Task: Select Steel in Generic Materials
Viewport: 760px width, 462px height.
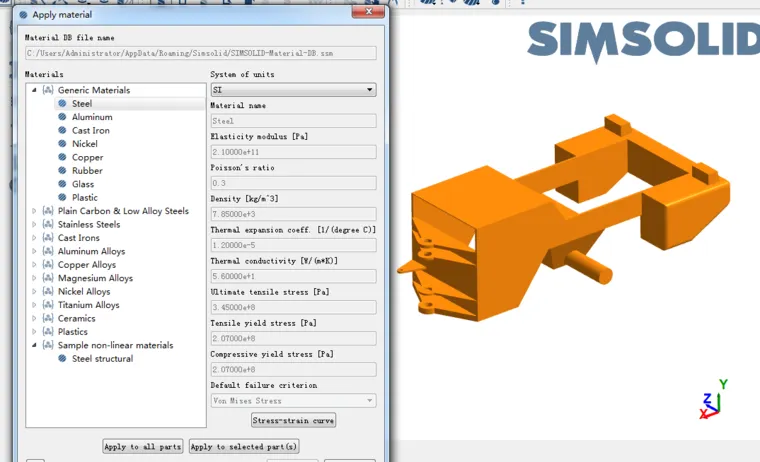Action: [x=82, y=104]
